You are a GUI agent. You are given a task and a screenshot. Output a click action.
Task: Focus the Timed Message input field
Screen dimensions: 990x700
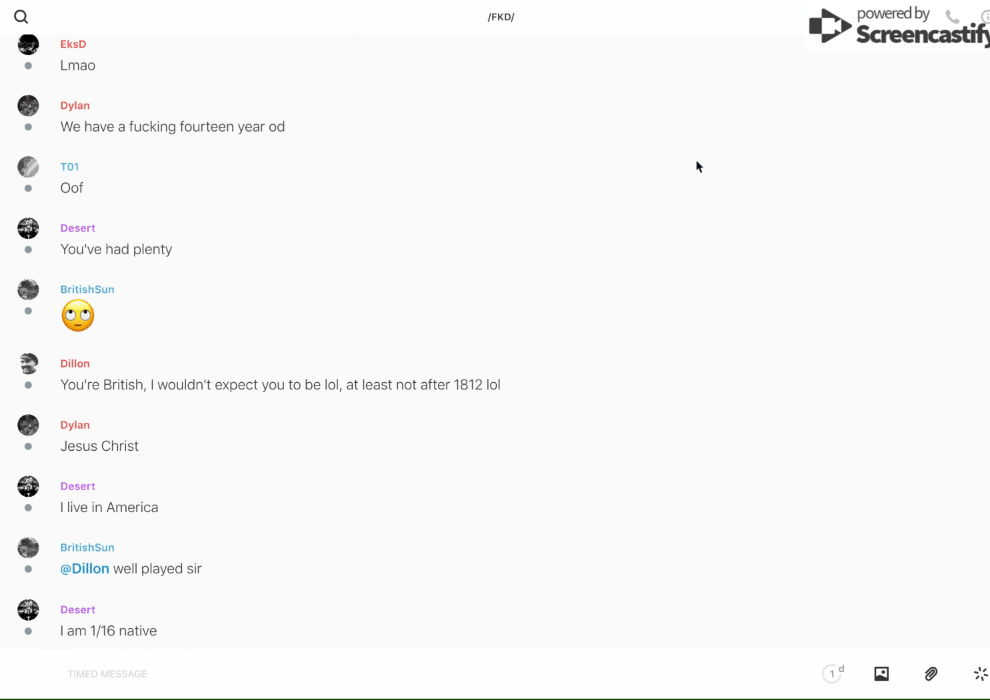[107, 674]
